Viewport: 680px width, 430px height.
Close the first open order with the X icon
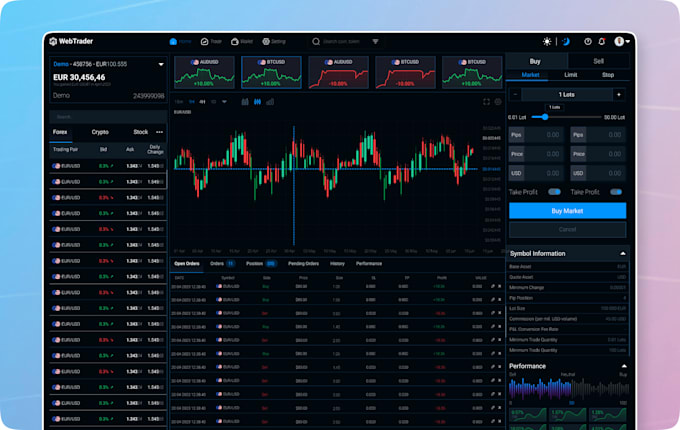(x=500, y=287)
